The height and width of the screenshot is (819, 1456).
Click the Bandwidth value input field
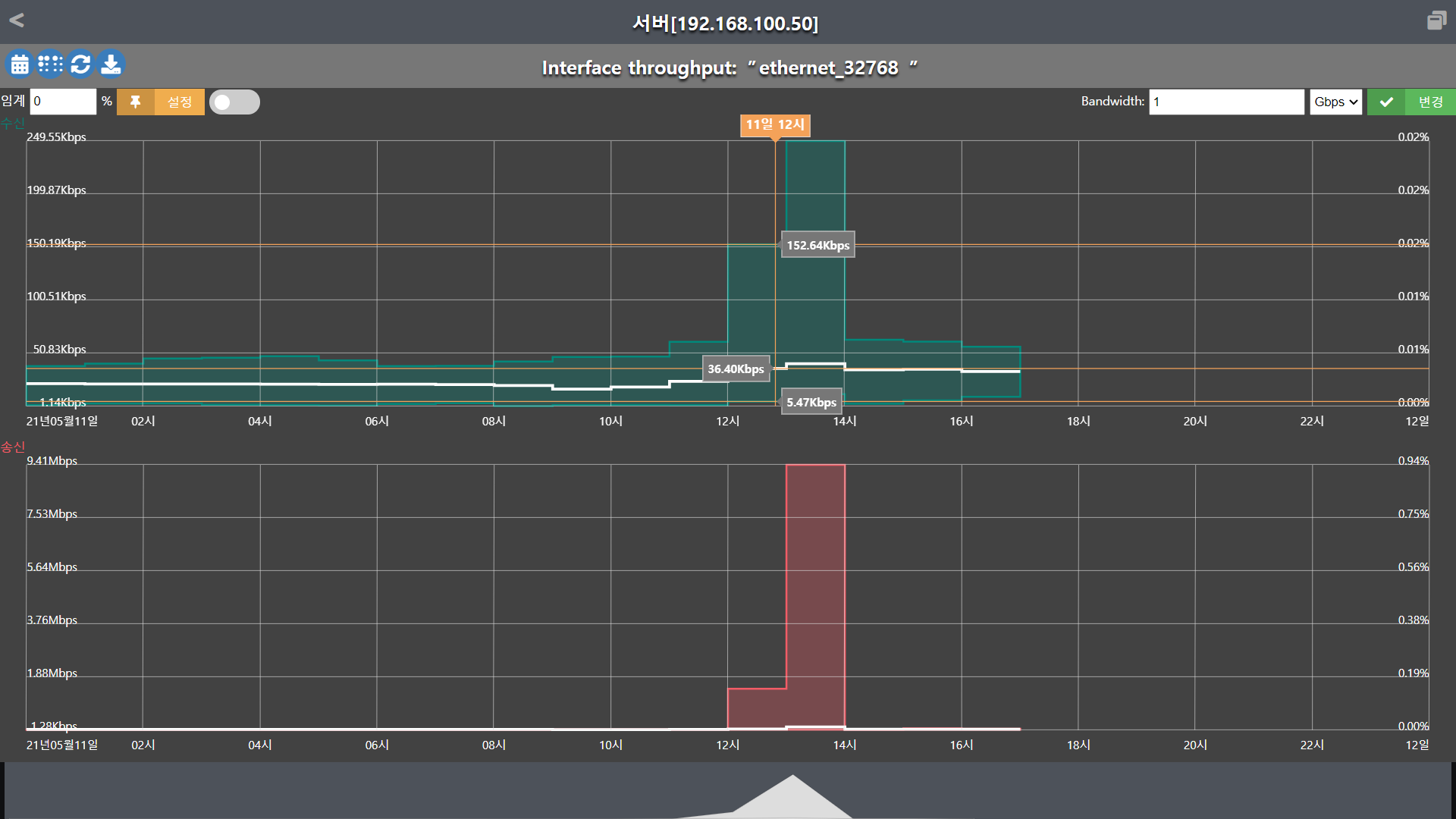click(1226, 102)
